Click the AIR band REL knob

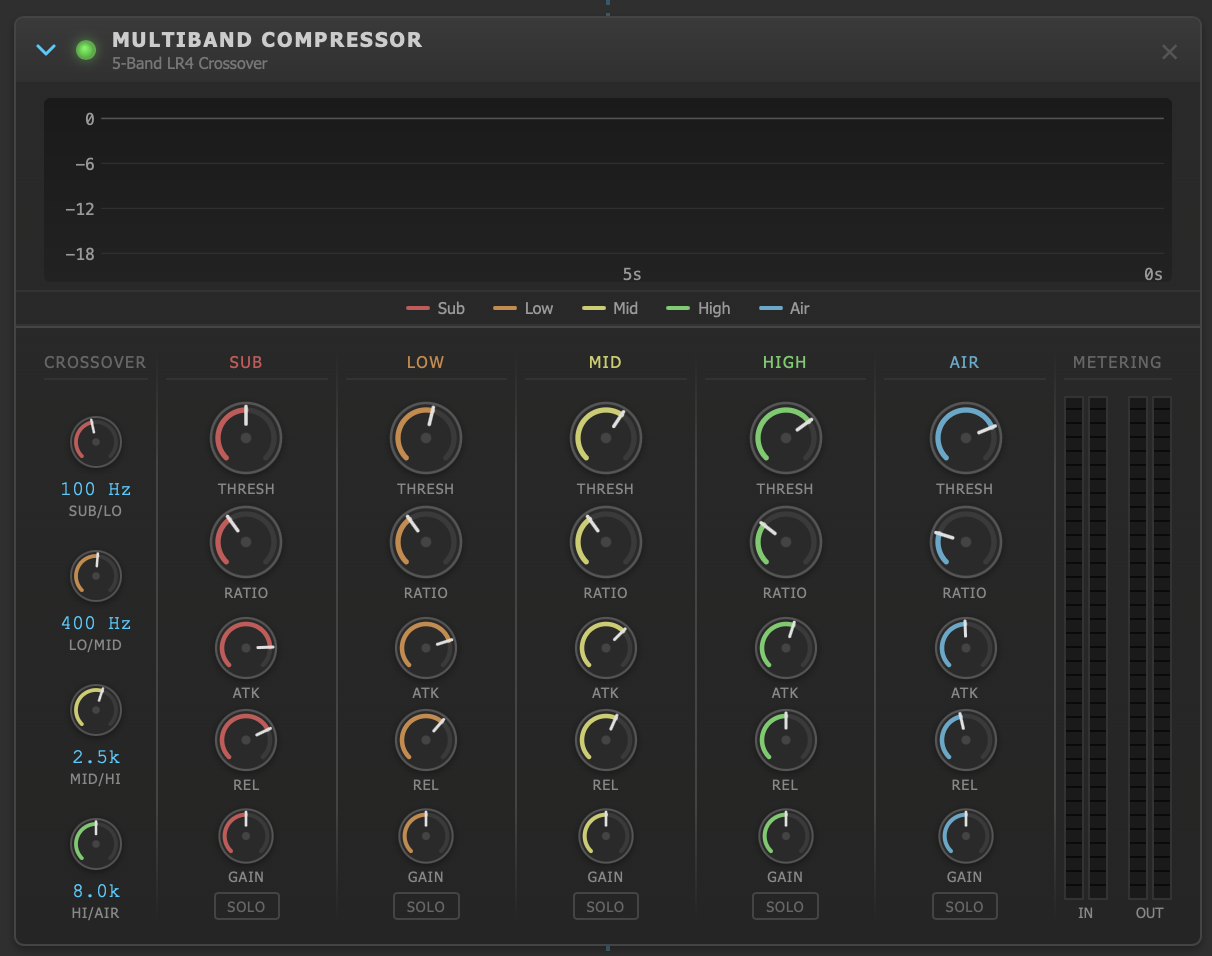coord(966,740)
